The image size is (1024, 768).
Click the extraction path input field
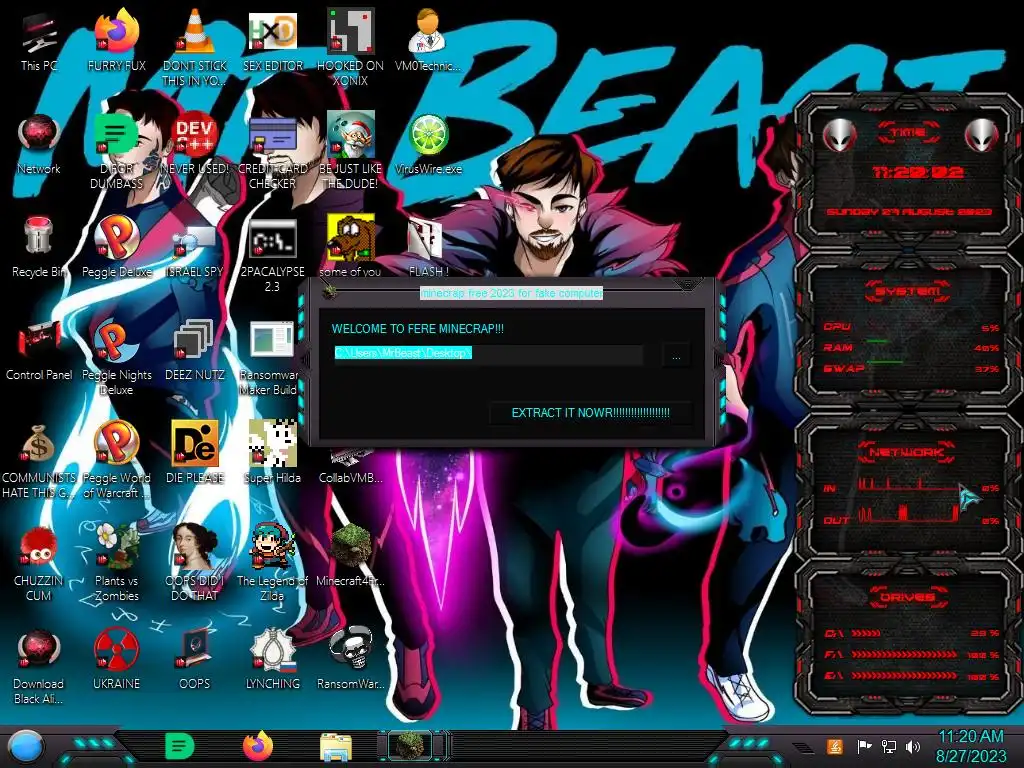488,353
